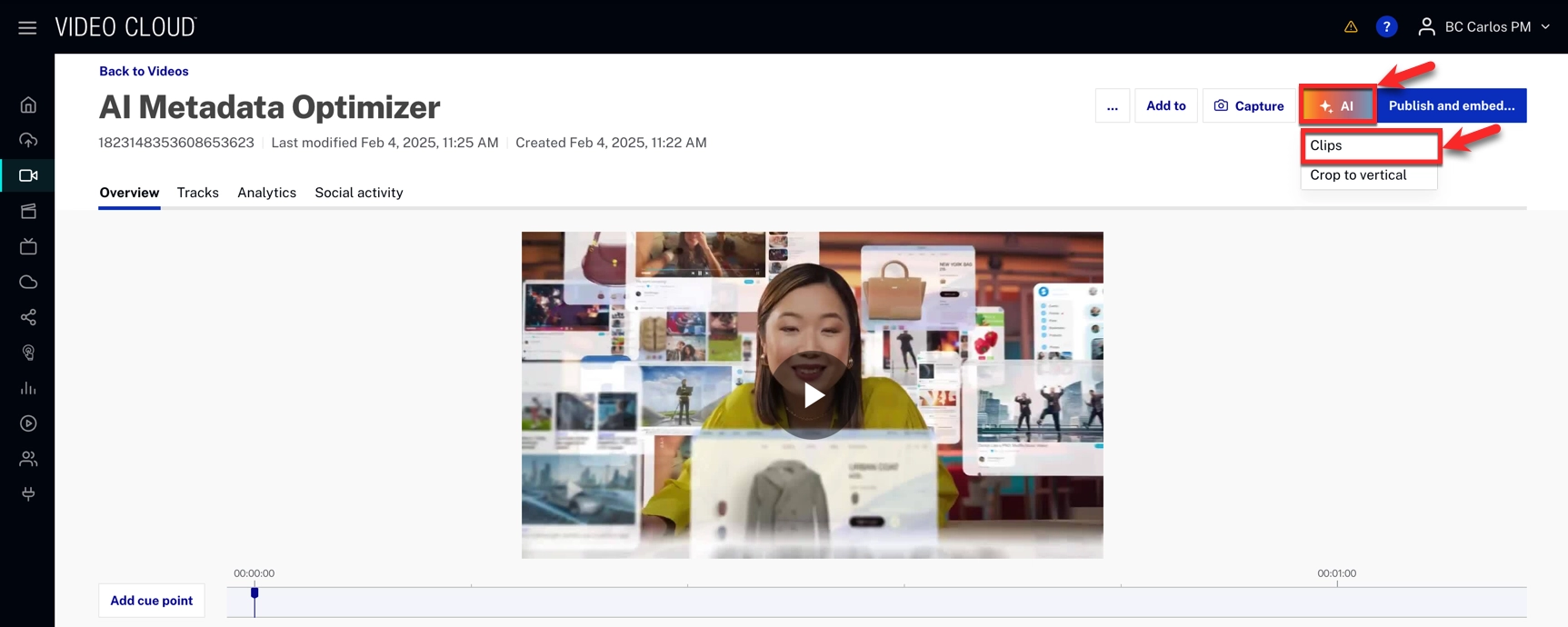Click the 00:00:00 timeline label
This screenshot has width=1568, height=627.
click(254, 573)
